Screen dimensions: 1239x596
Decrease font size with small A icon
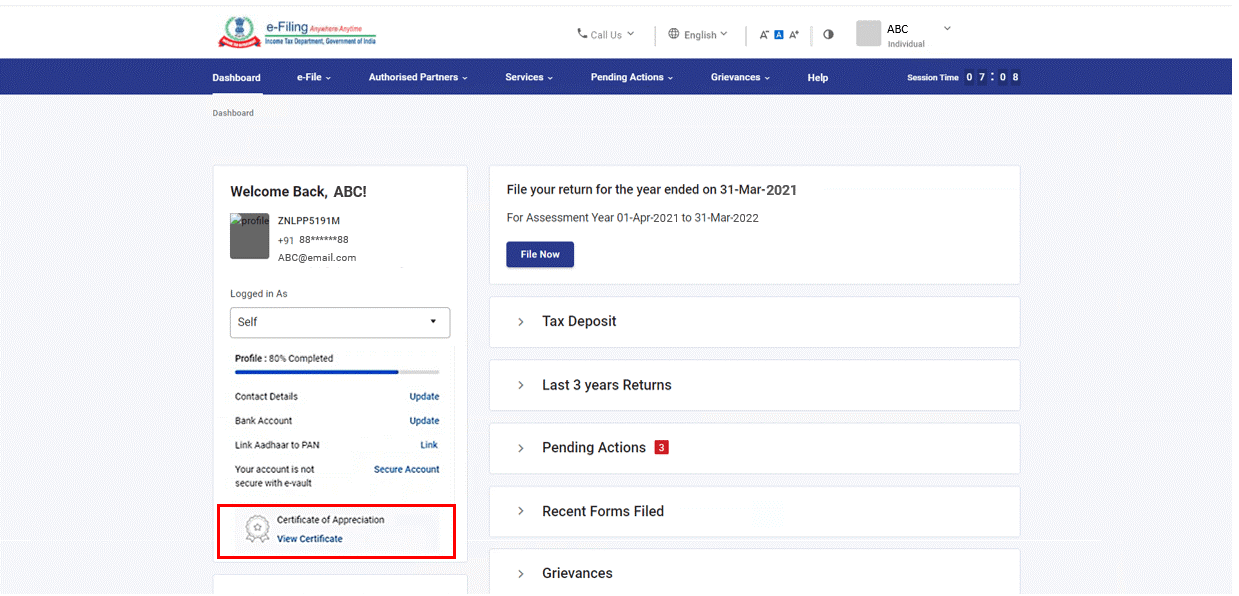[764, 35]
